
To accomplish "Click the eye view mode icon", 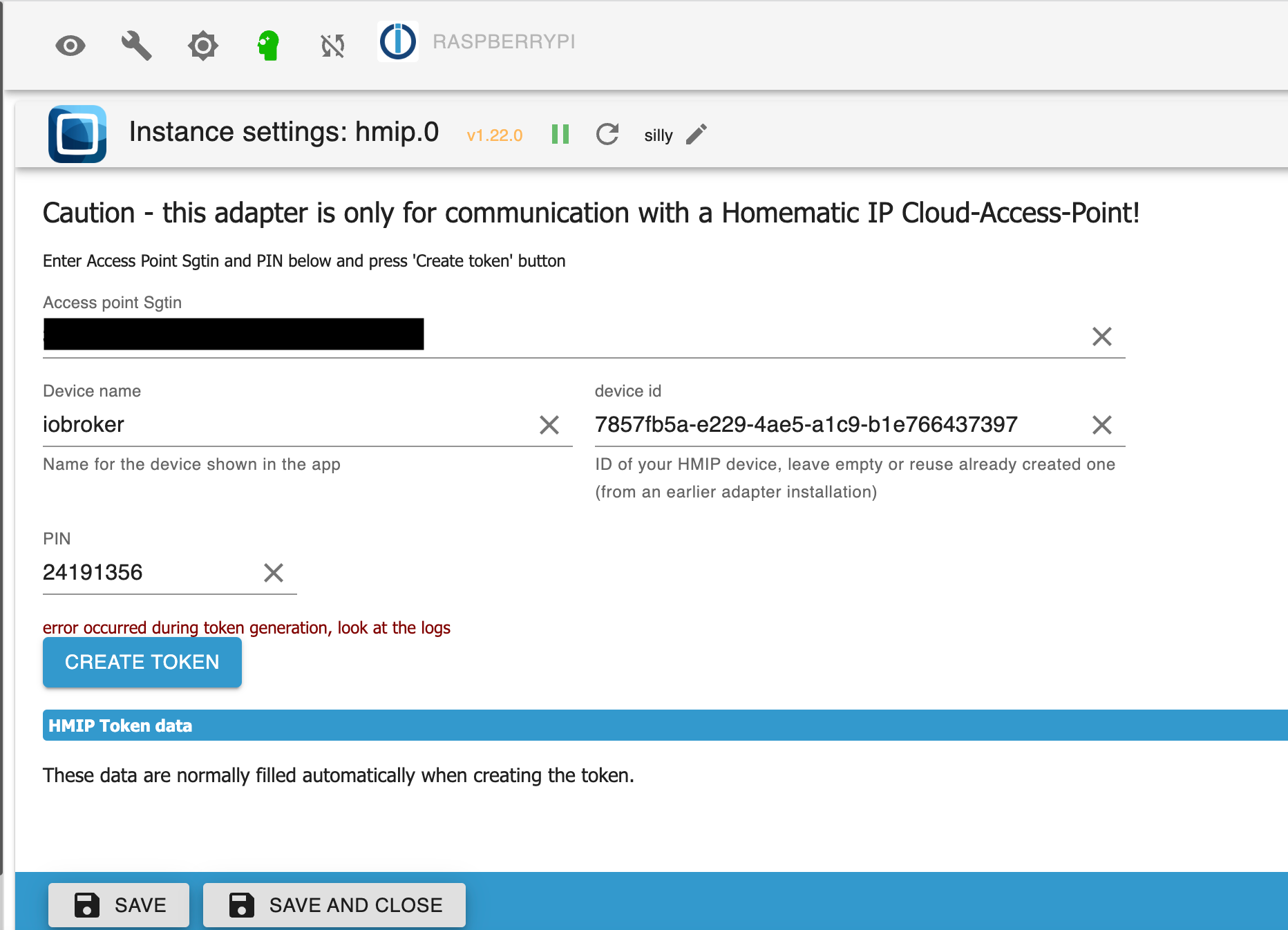I will pos(70,46).
